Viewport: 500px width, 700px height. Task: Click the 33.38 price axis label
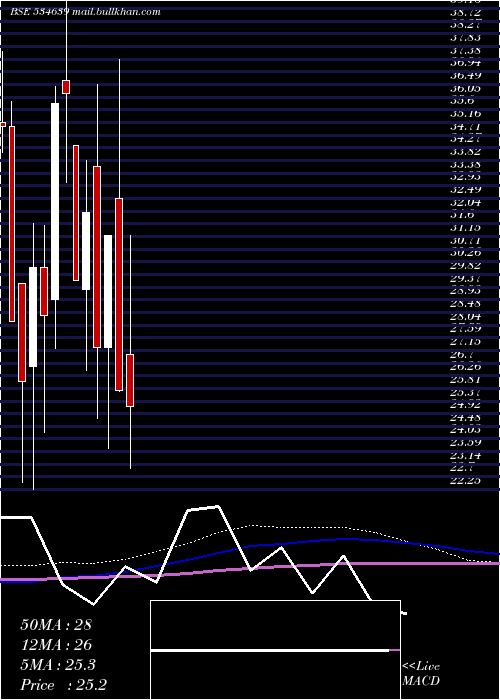(x=465, y=165)
